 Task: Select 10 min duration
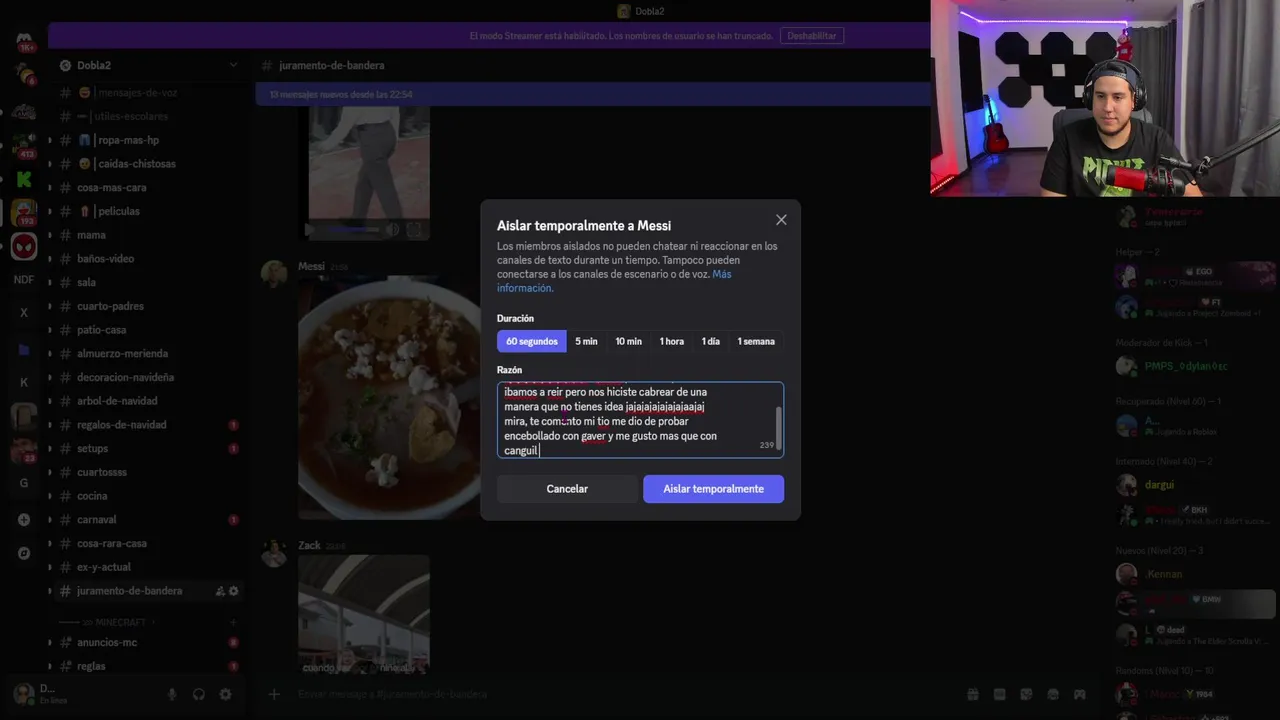[629, 341]
